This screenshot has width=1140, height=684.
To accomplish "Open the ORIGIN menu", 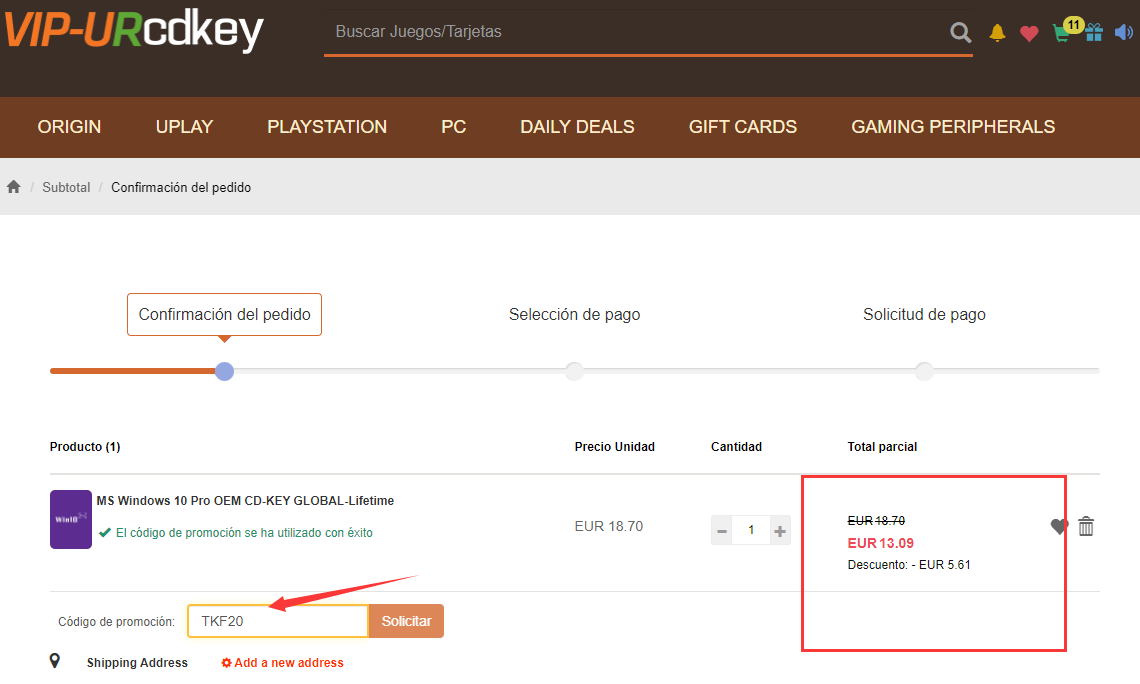I will 69,127.
